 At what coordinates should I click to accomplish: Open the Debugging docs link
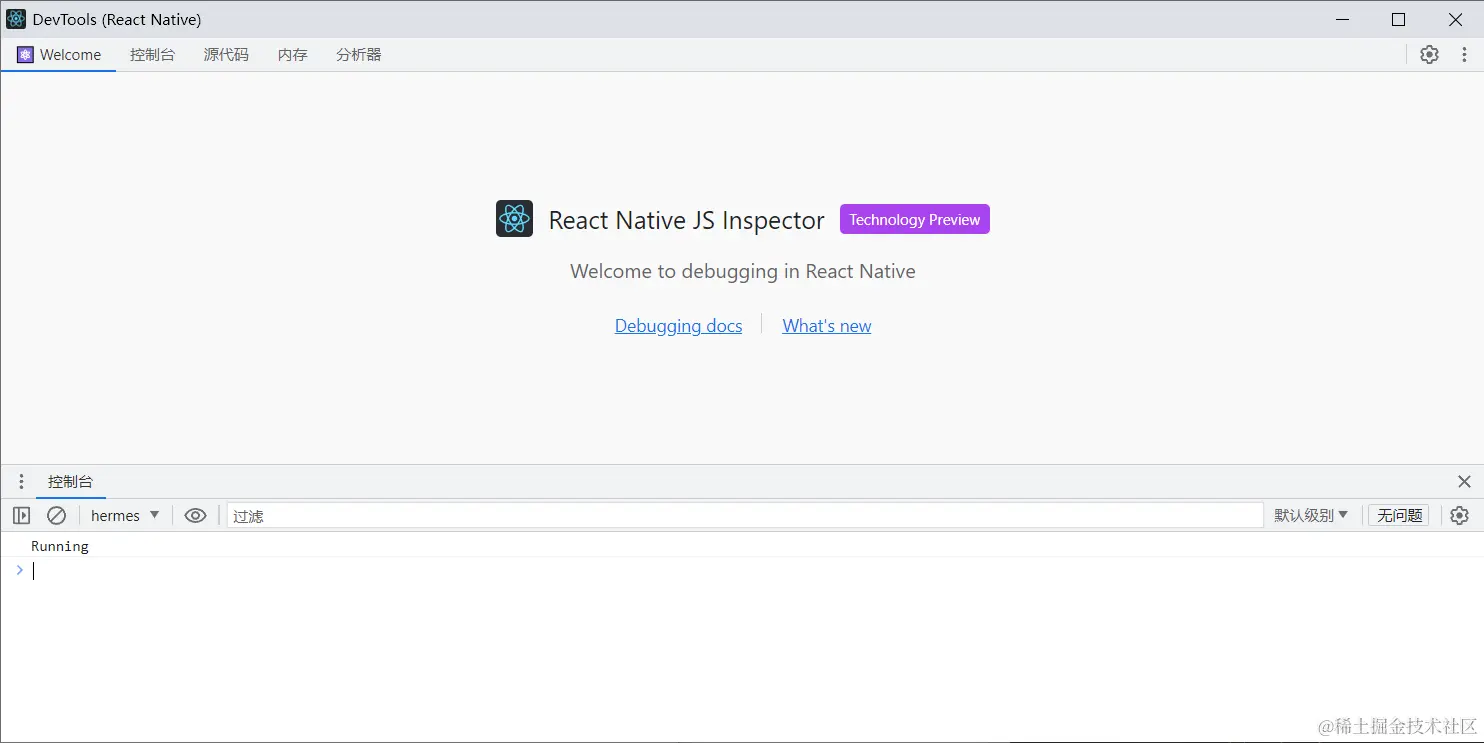pos(678,326)
